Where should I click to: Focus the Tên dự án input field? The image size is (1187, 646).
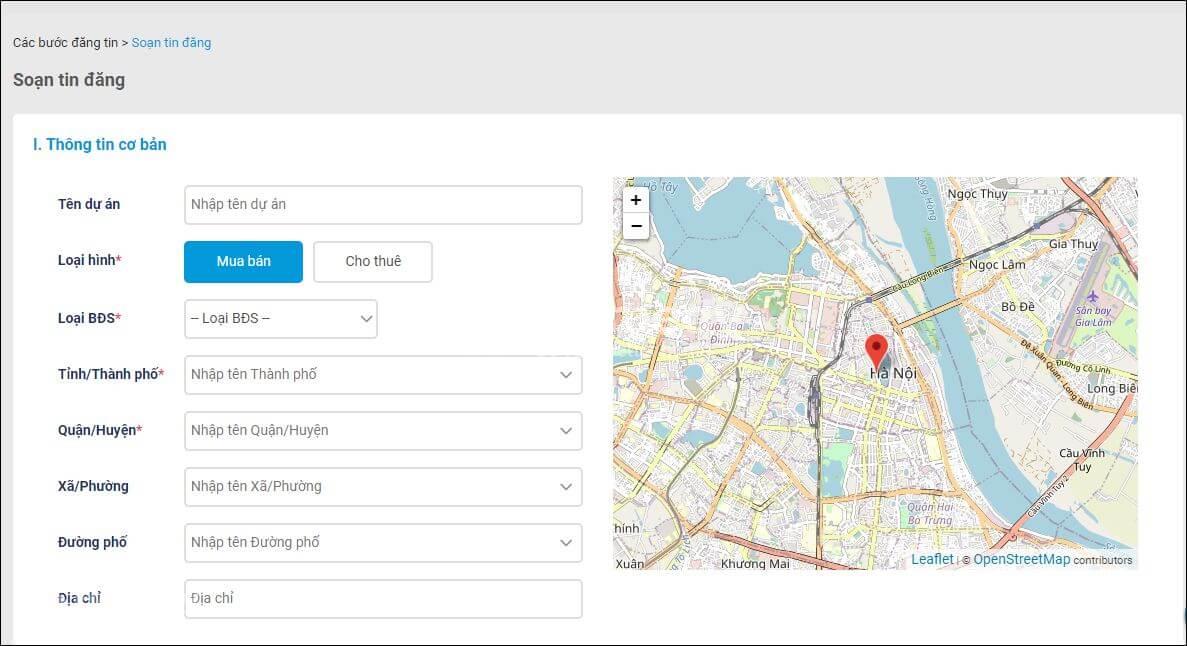click(383, 204)
